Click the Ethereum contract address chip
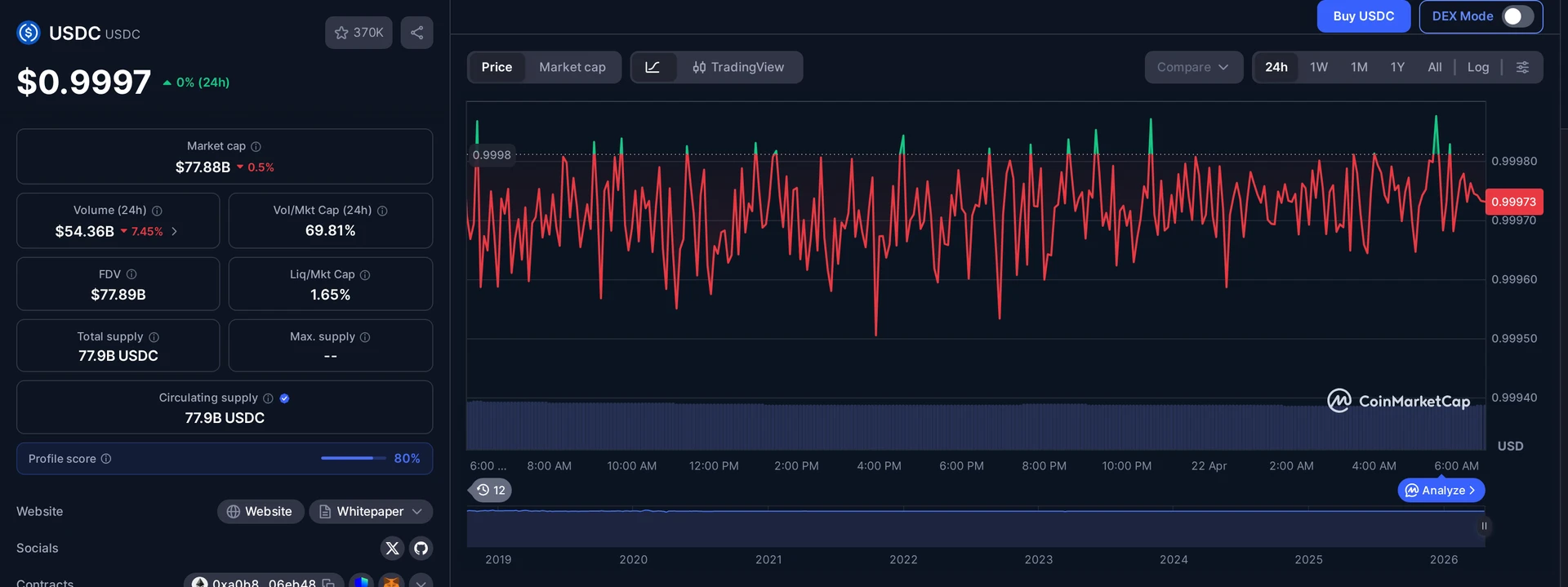Screen dimensions: 1568x587 tap(263, 582)
